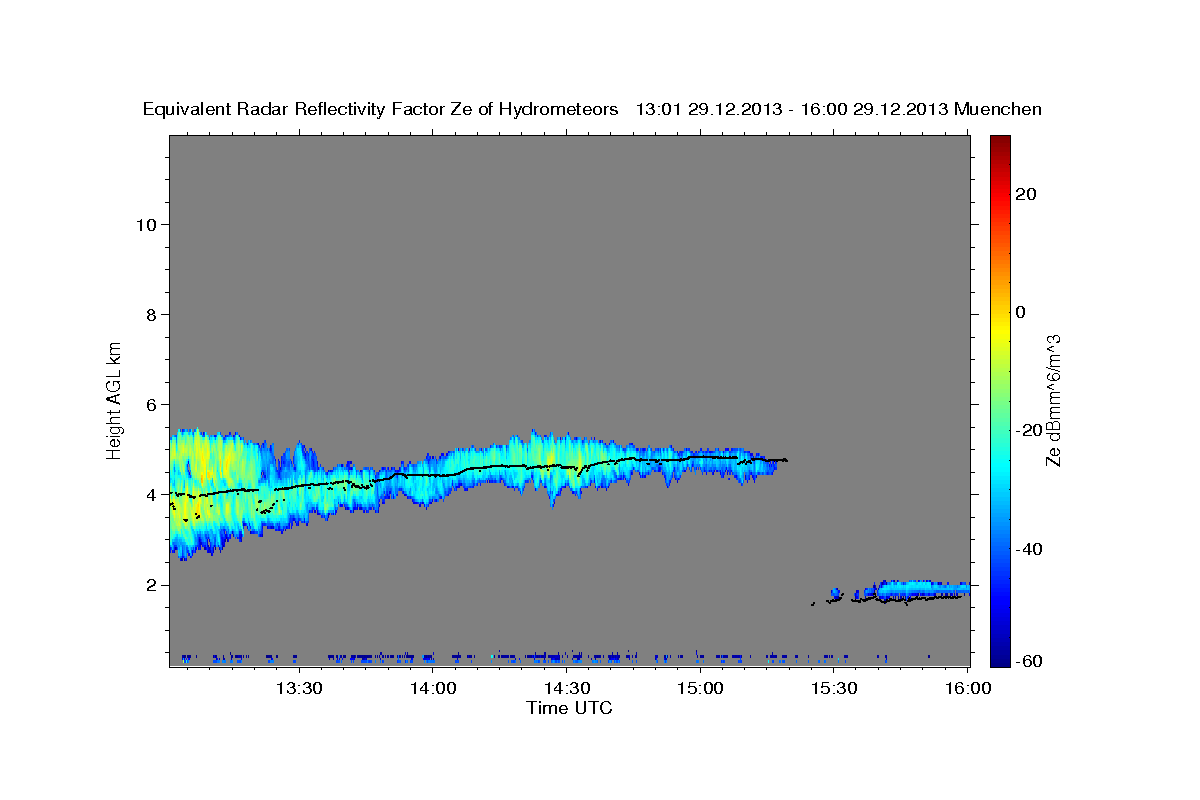
Task: Click the 'Time UTC' axis label
Action: pyautogui.click(x=569, y=708)
